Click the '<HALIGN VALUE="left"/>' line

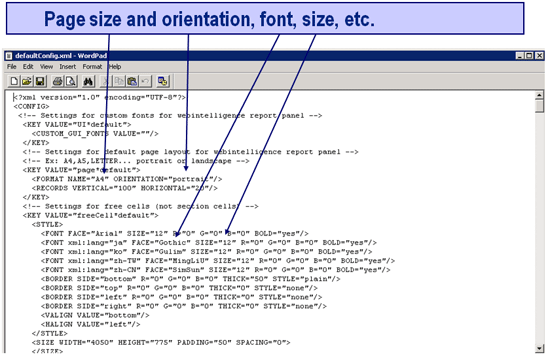click(90, 325)
